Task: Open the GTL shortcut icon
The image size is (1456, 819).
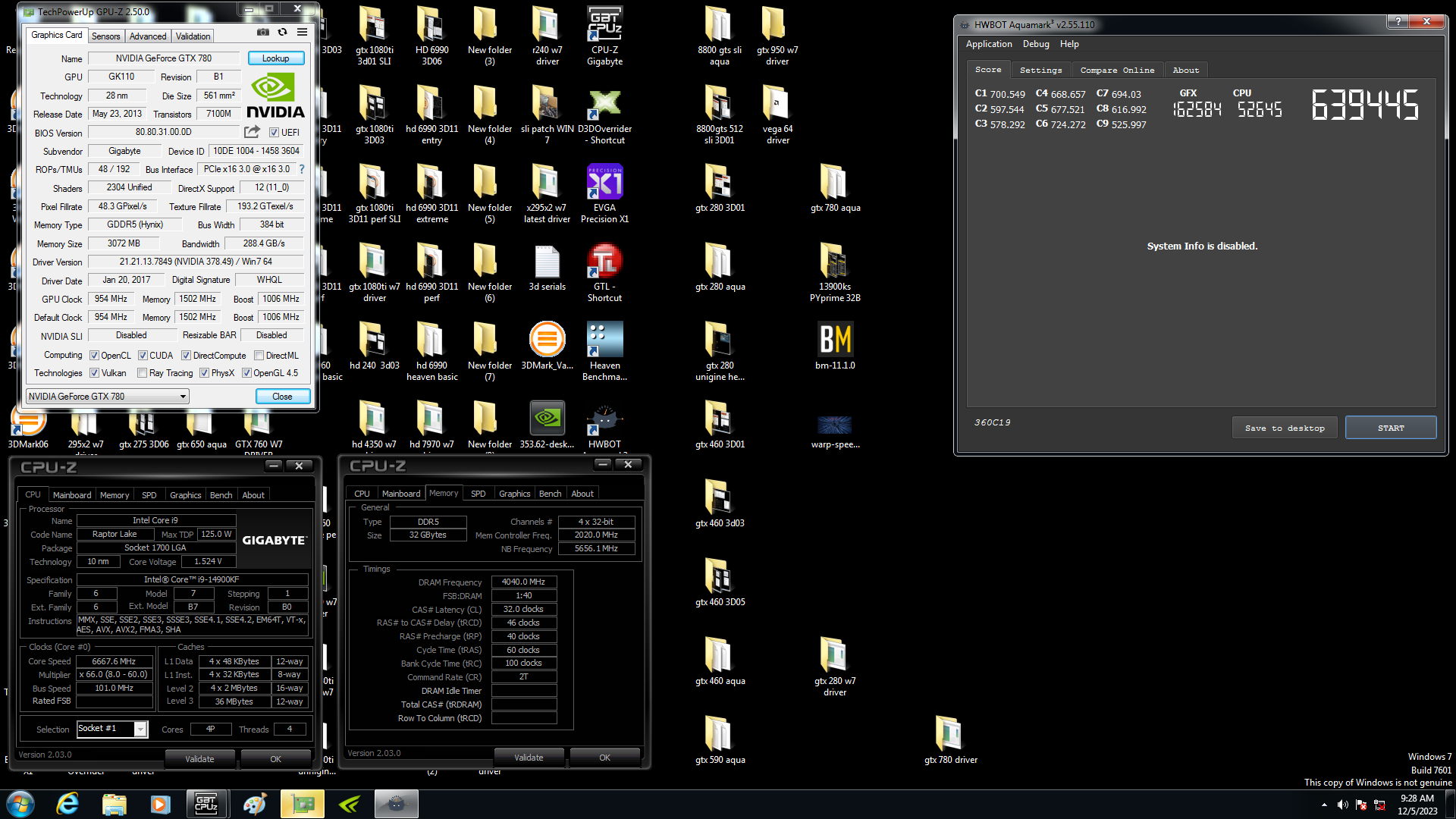Action: [604, 272]
